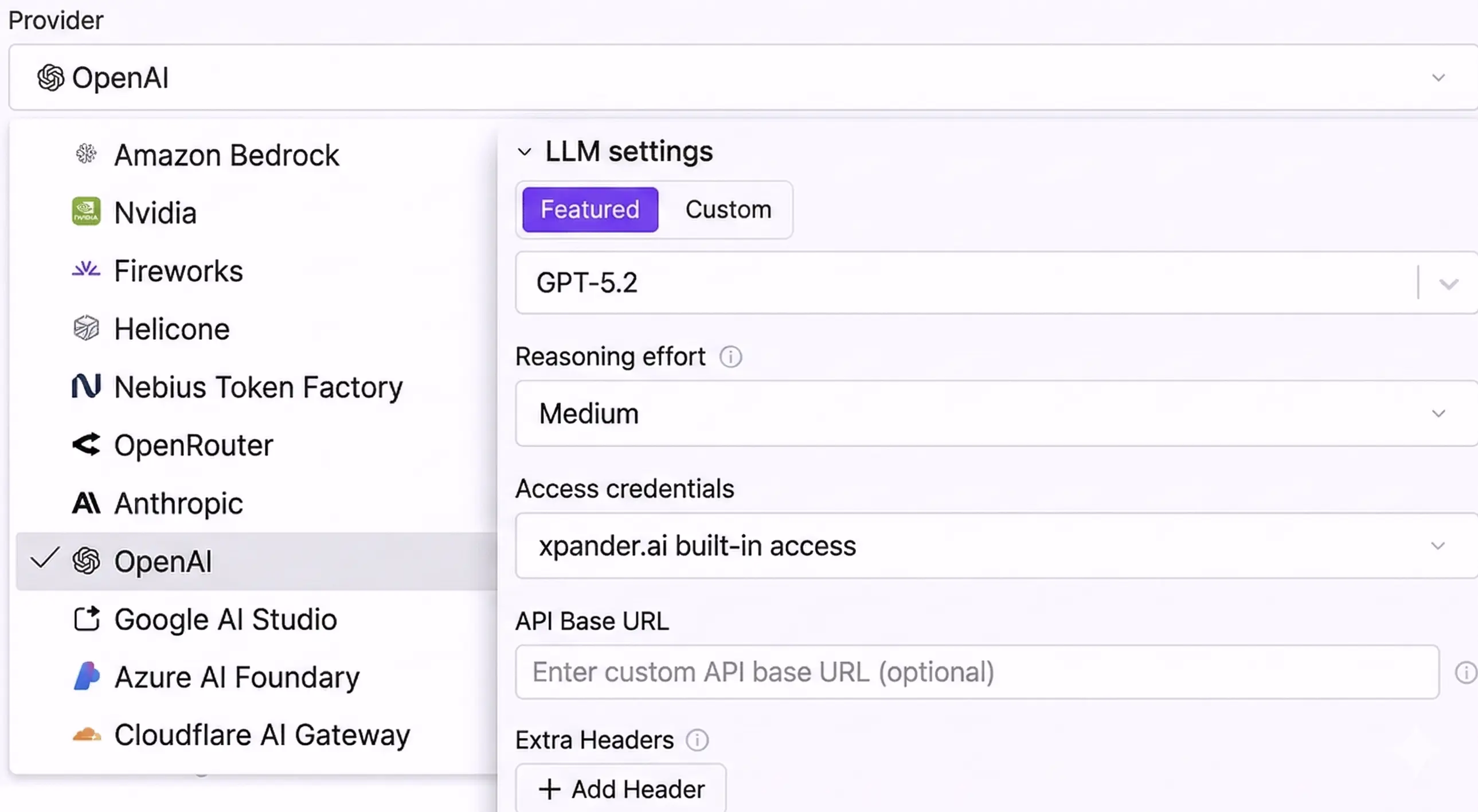The image size is (1478, 812).
Task: Collapse the LLM settings section
Action: [524, 152]
